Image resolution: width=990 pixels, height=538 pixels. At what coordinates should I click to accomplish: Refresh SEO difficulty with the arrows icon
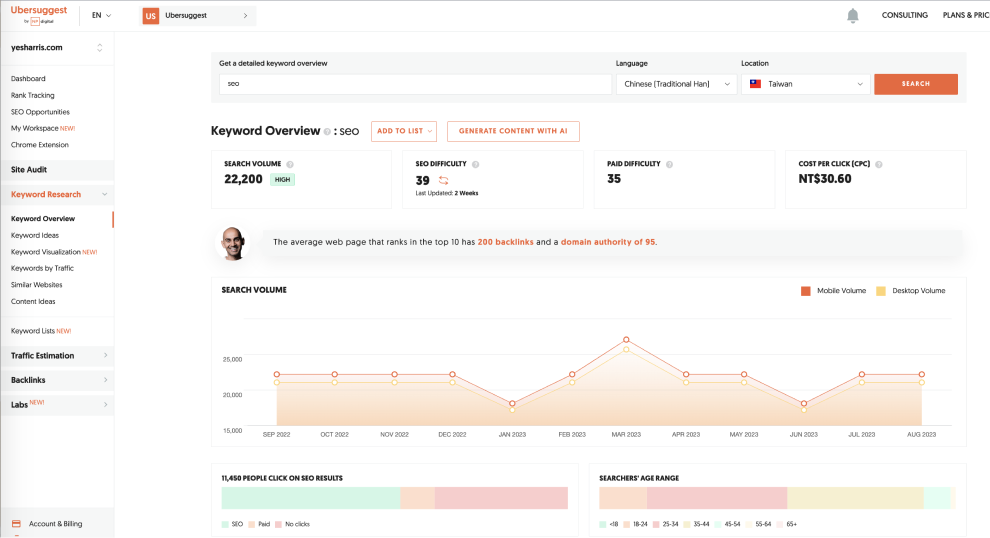[x=443, y=181]
